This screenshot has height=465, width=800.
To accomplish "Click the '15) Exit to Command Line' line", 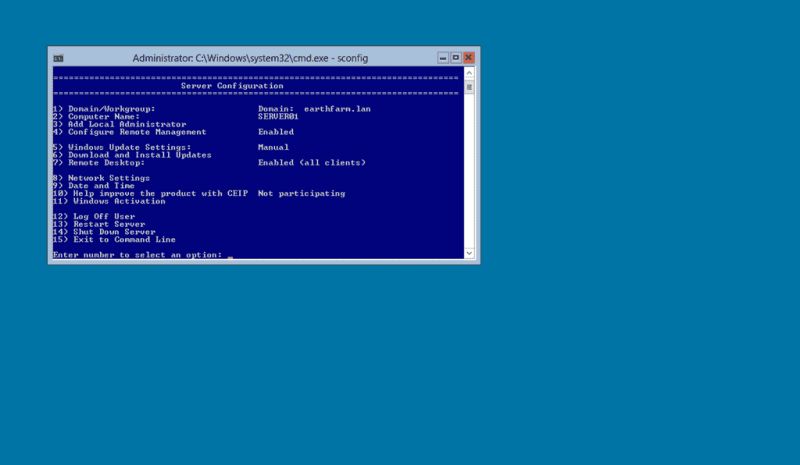I will pos(114,239).
